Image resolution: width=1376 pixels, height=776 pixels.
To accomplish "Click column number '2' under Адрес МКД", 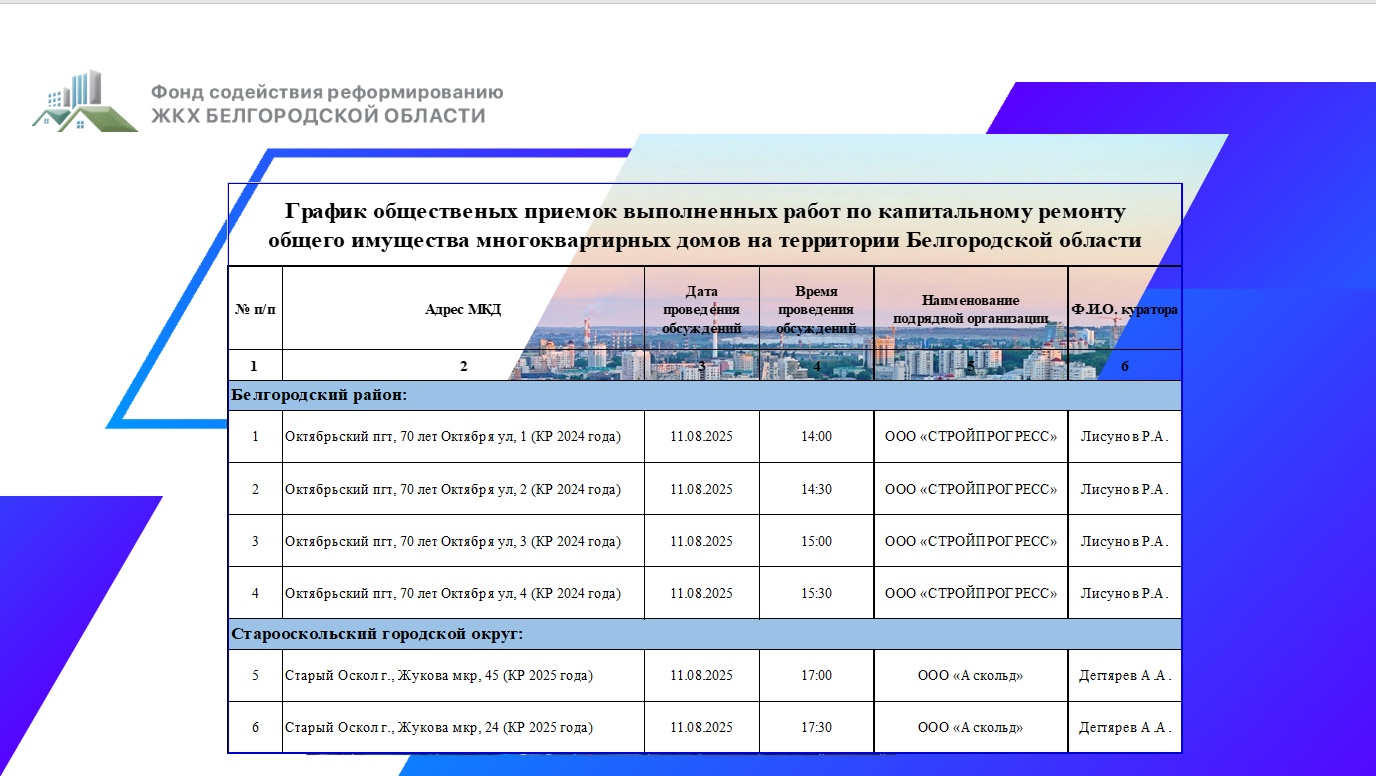I will 463,366.
